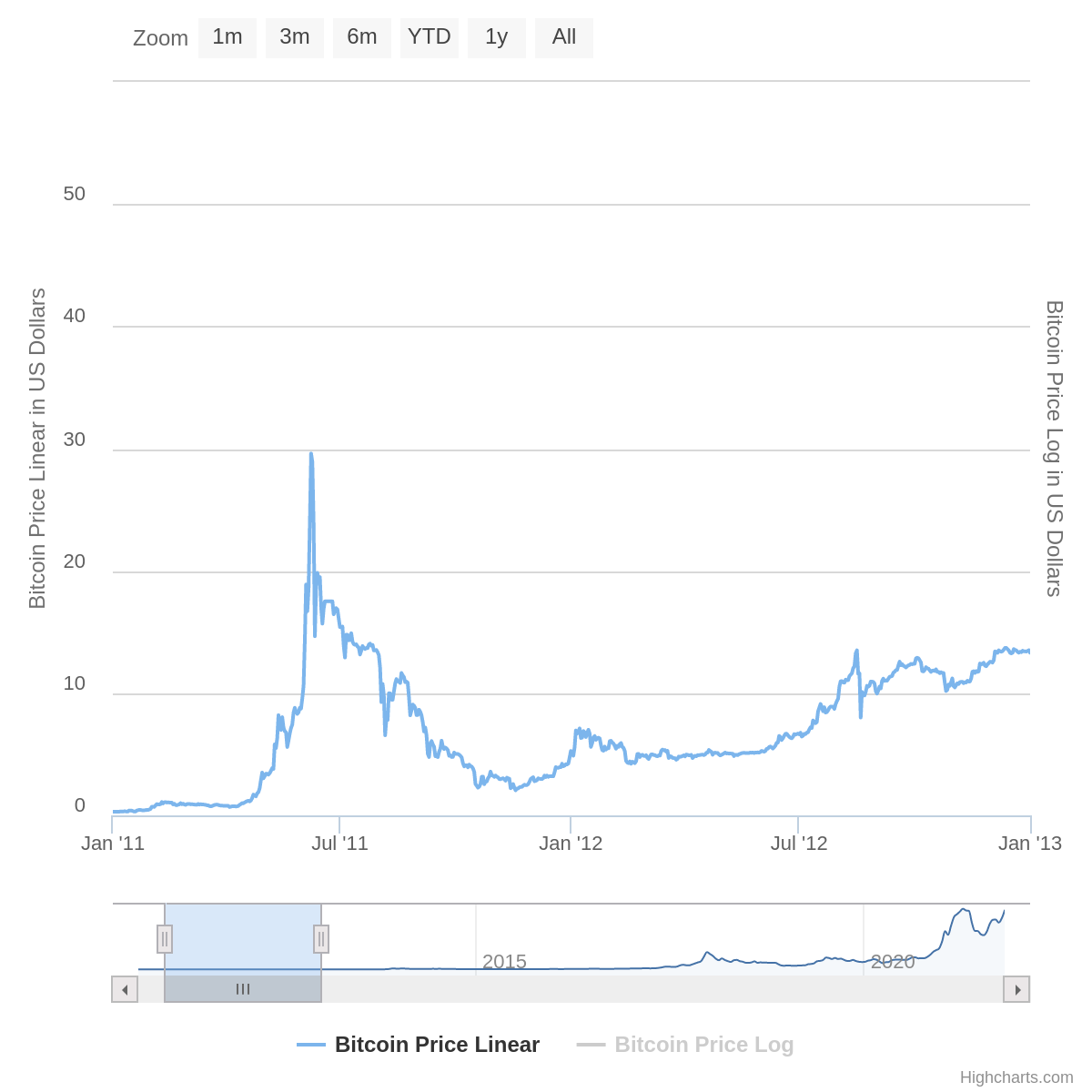This screenshot has width=1092, height=1092.
Task: Click the navigator scrollbar thumb
Action: (x=243, y=989)
